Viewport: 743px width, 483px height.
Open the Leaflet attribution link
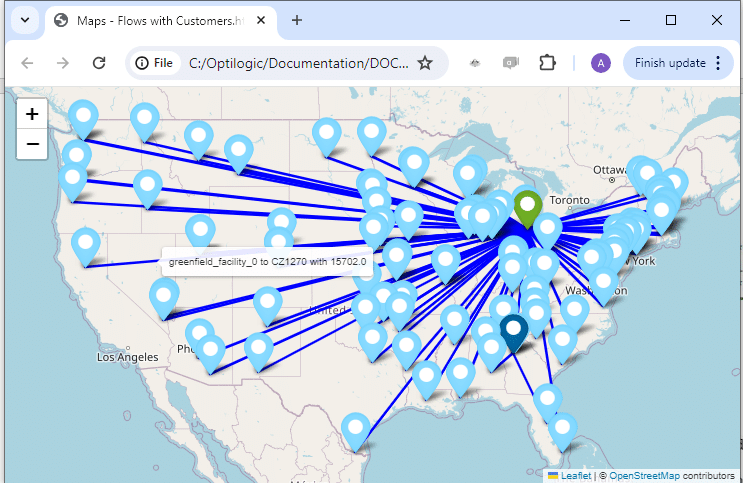coord(575,475)
